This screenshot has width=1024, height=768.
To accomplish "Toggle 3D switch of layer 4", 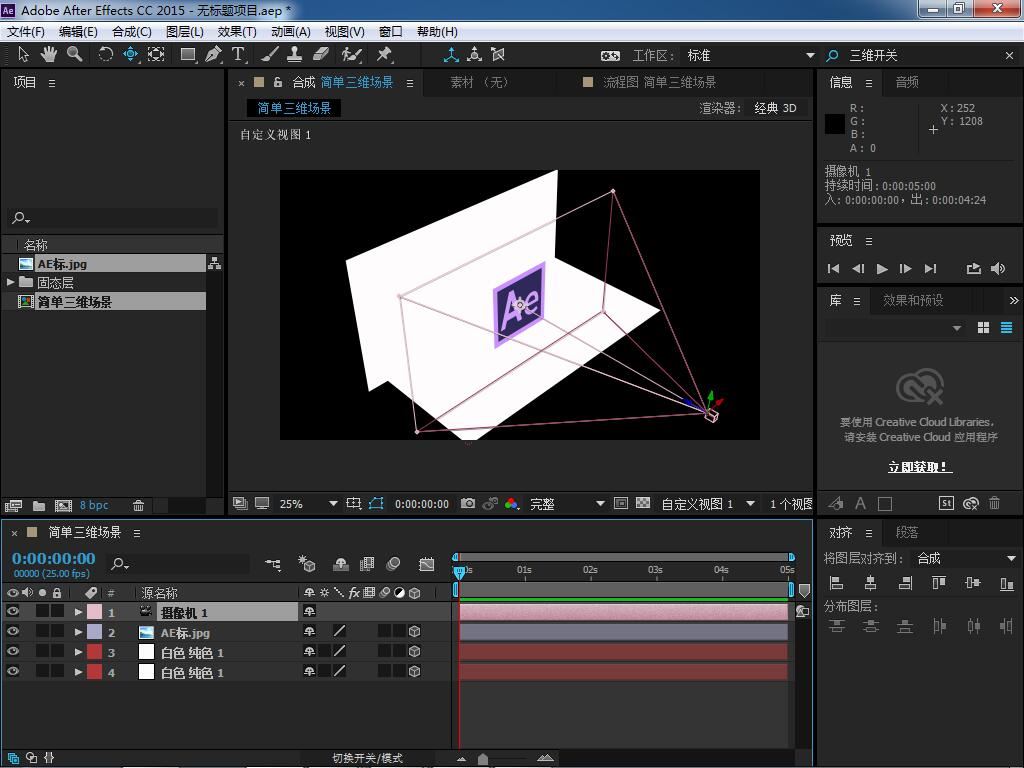I will pyautogui.click(x=414, y=671).
